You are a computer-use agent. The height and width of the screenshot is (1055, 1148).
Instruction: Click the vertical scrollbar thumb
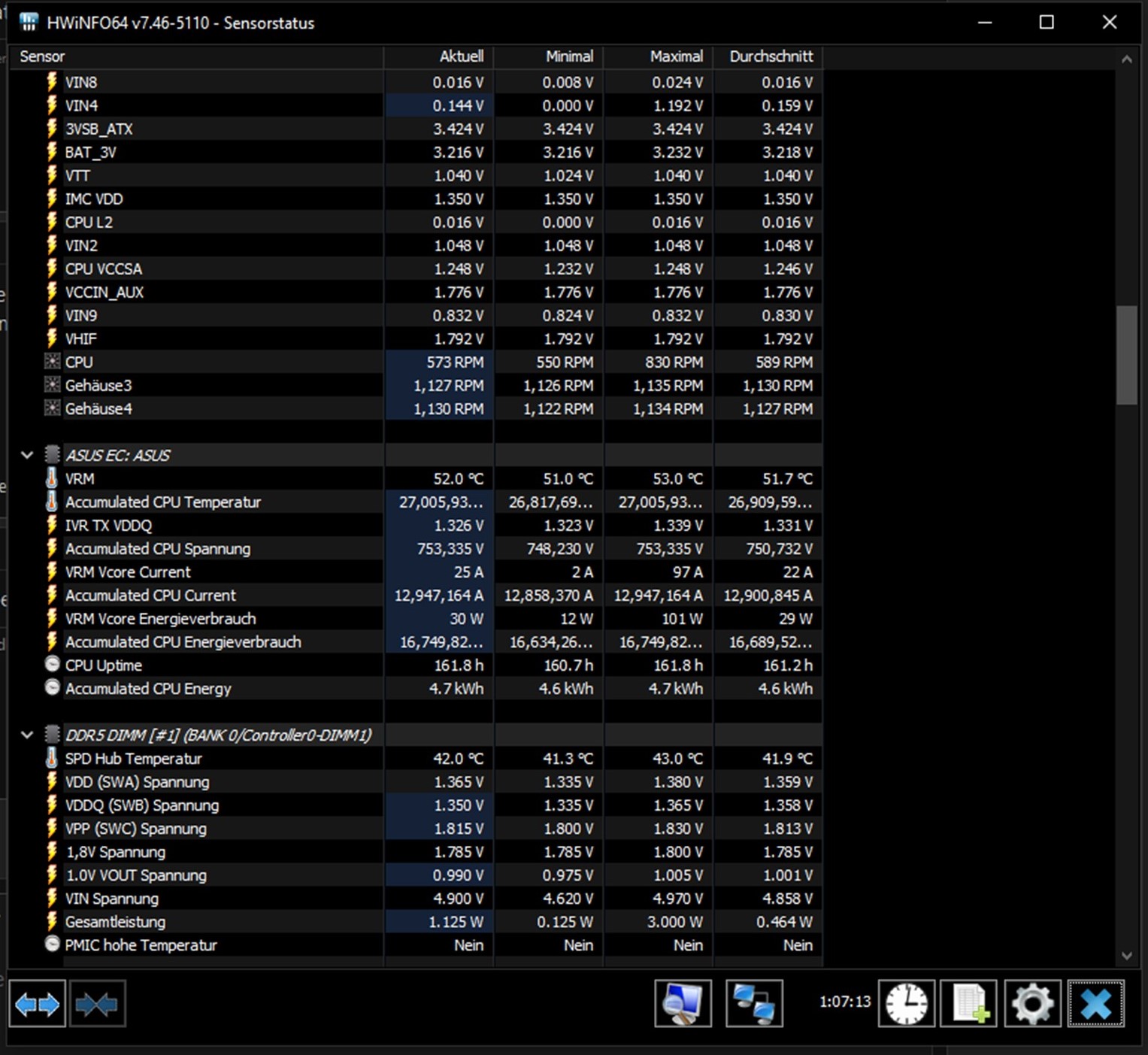point(1126,355)
